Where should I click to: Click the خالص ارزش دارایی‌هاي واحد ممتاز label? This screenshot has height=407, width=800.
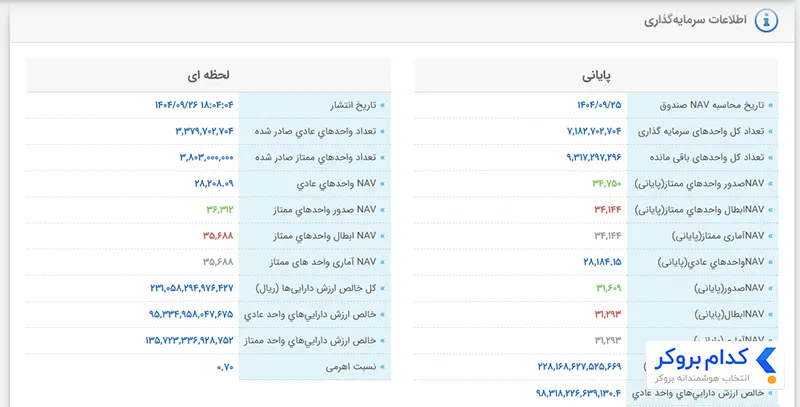pos(310,341)
